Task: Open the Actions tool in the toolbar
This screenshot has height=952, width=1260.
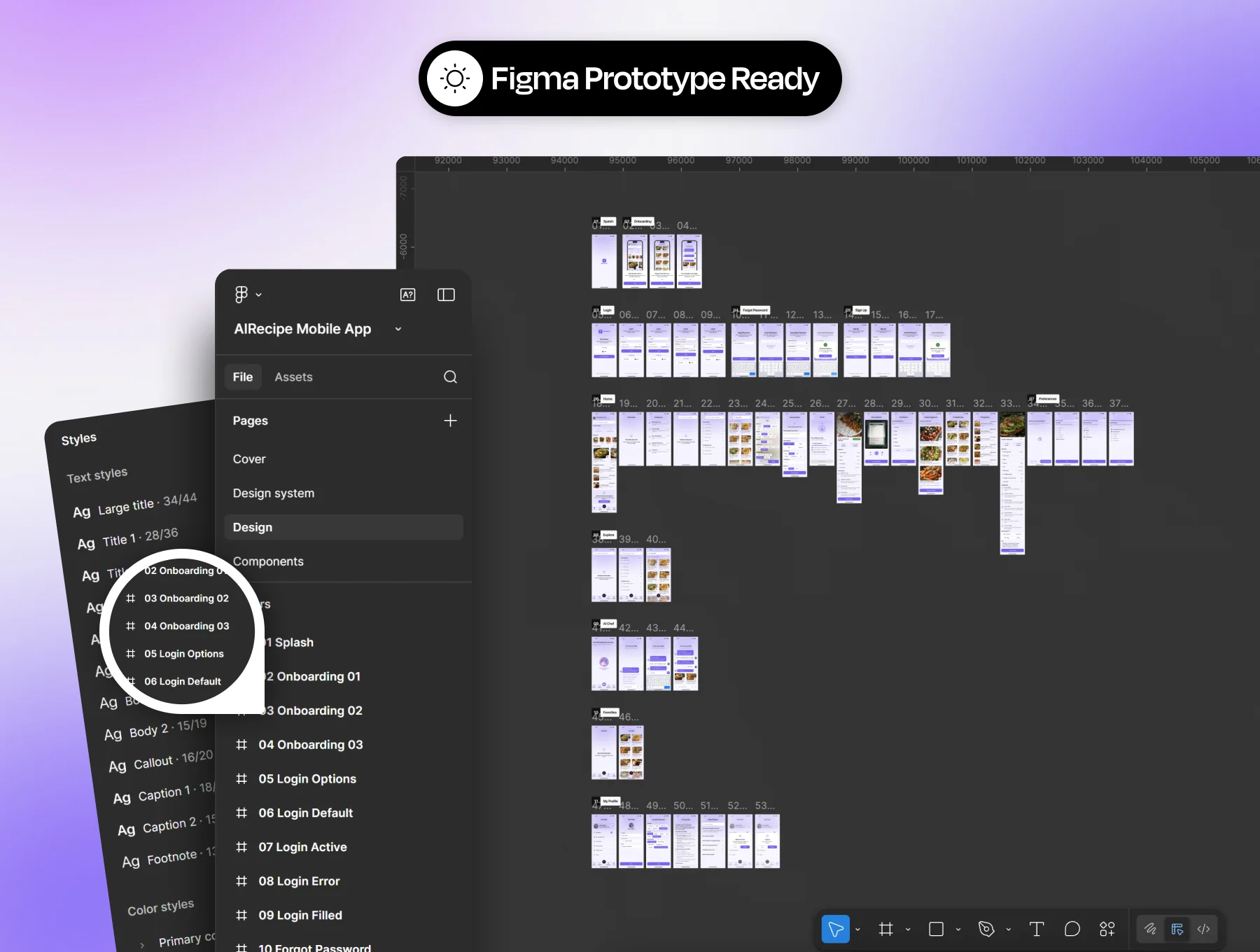Action: click(1107, 929)
